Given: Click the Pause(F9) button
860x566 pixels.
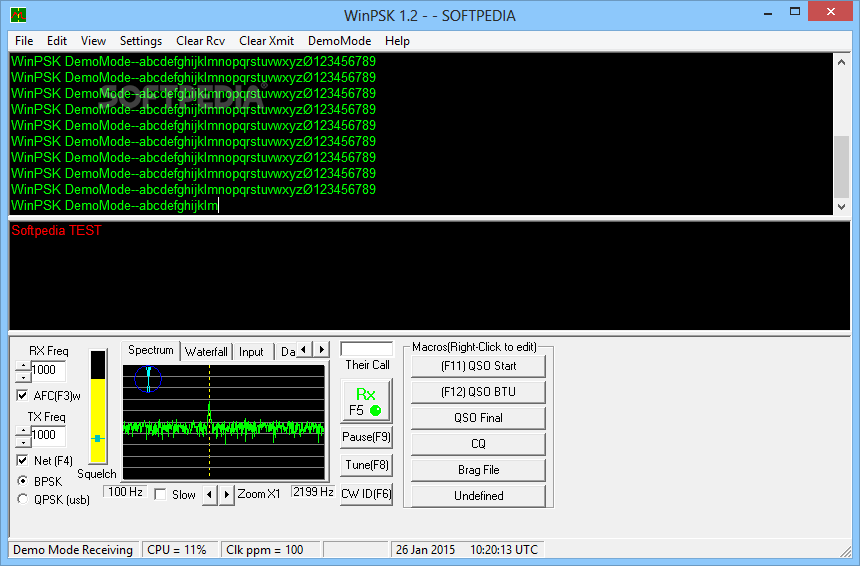Looking at the screenshot, I should [x=366, y=437].
